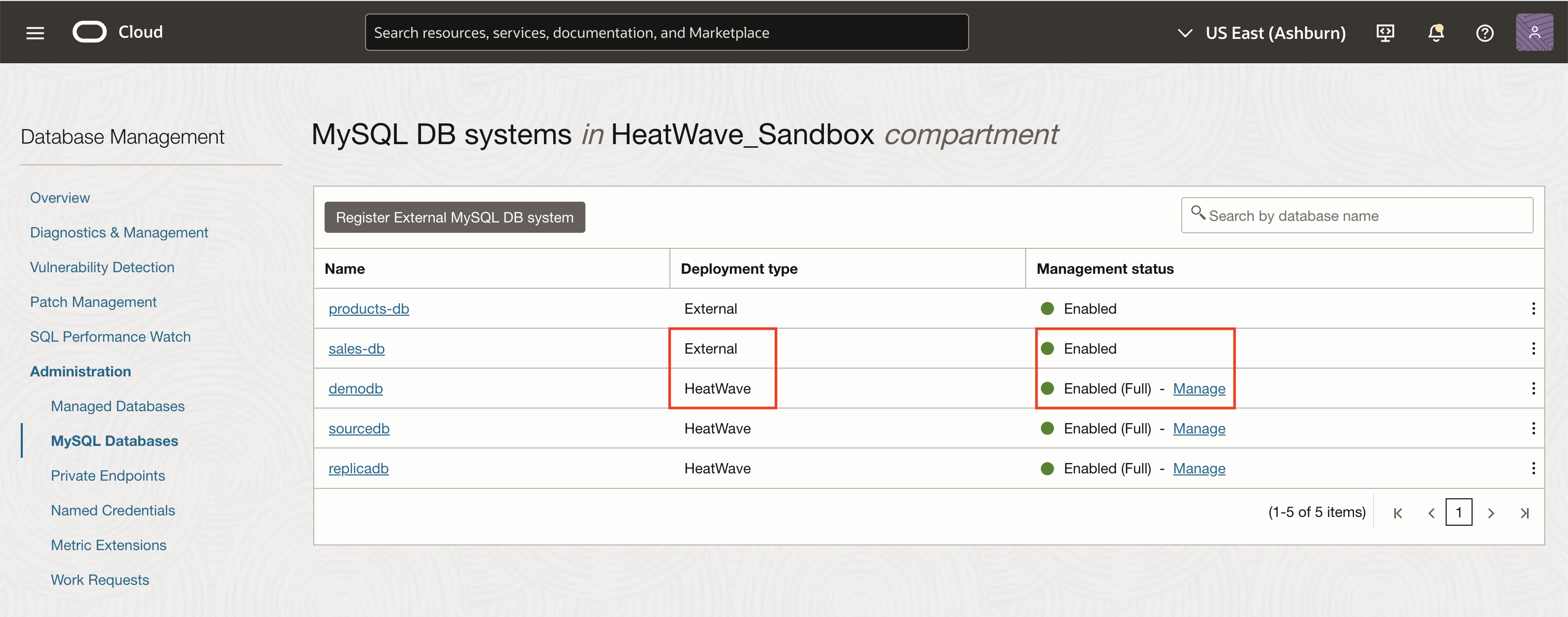Collapse the Administration section in sidebar

pyautogui.click(x=80, y=371)
